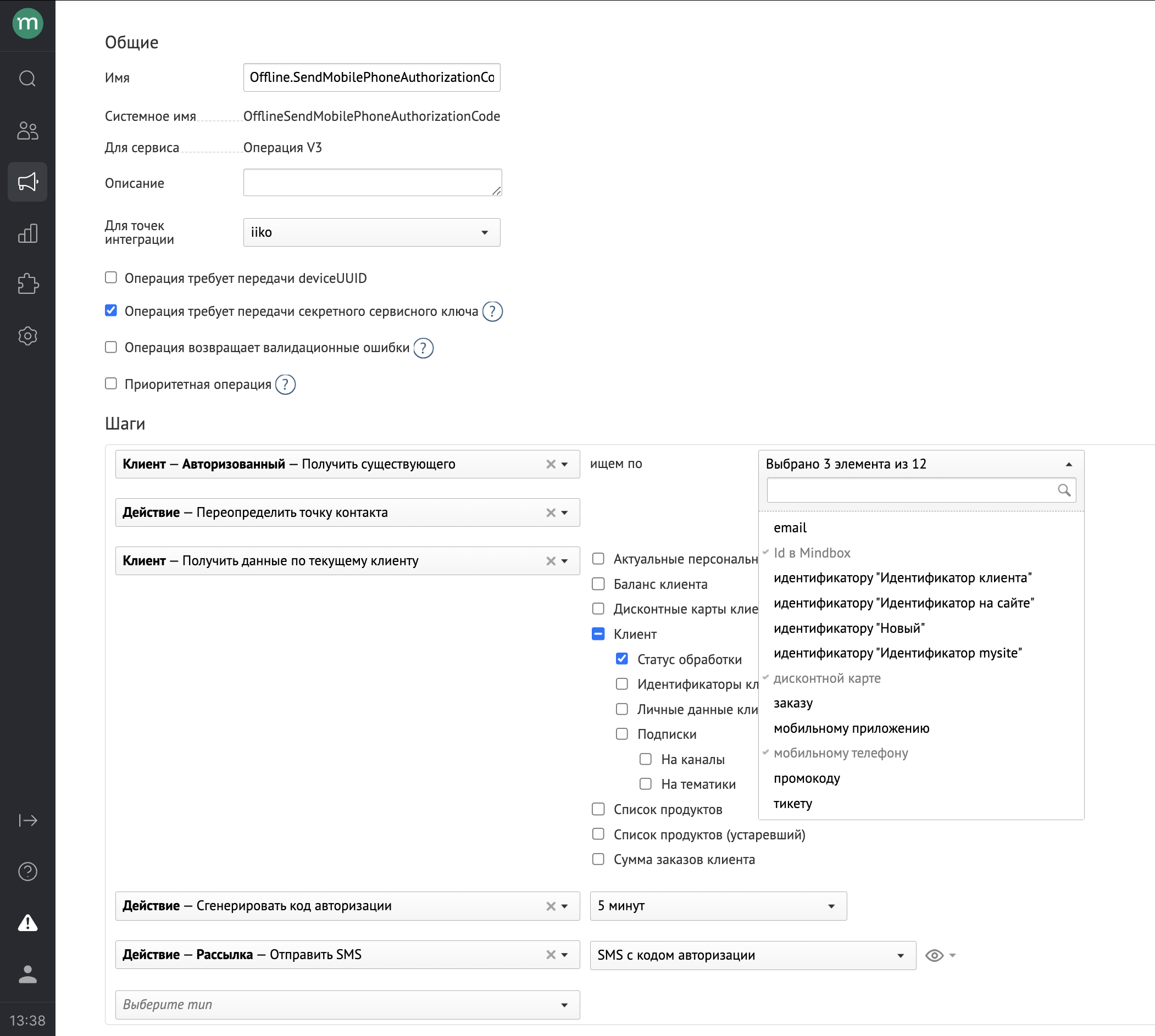Check 'Подписки' checkbox
This screenshot has width=1155, height=1036.
point(622,734)
